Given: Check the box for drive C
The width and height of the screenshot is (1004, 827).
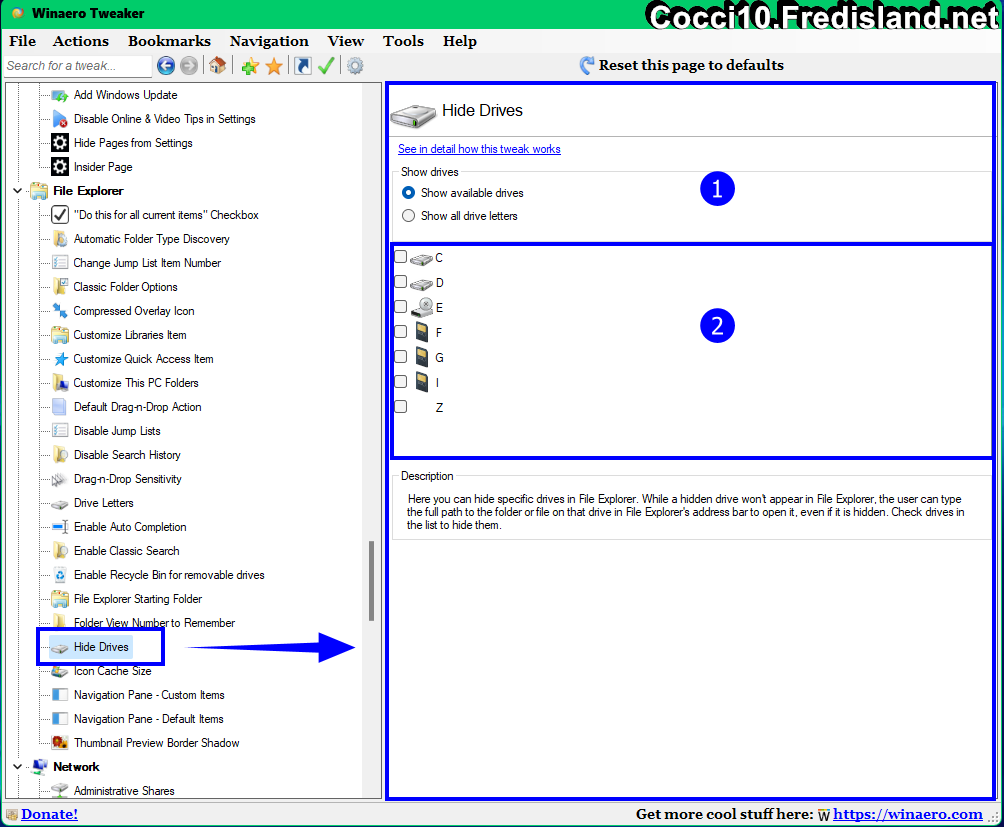Looking at the screenshot, I should [401, 257].
